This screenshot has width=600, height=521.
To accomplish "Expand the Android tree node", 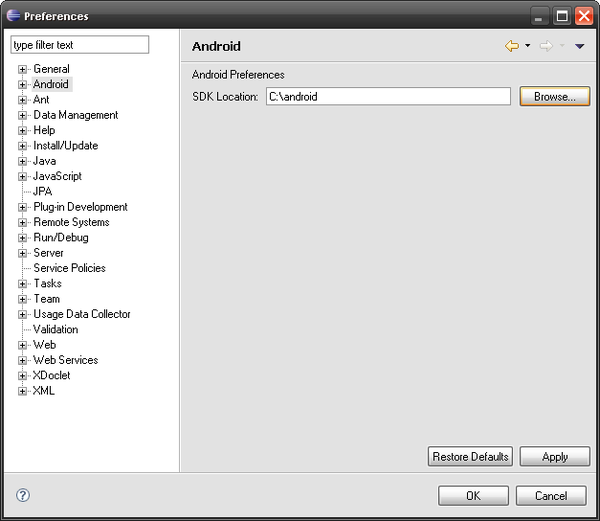I will (x=22, y=85).
